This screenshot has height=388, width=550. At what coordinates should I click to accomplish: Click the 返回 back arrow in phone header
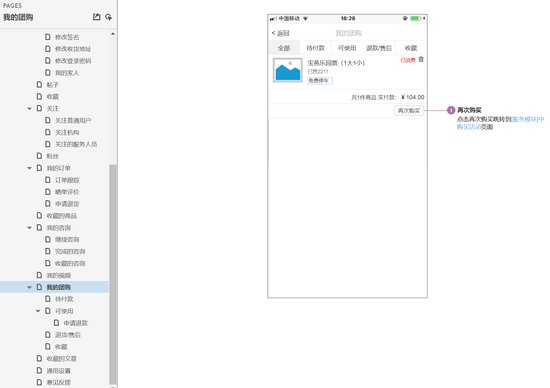(x=280, y=33)
